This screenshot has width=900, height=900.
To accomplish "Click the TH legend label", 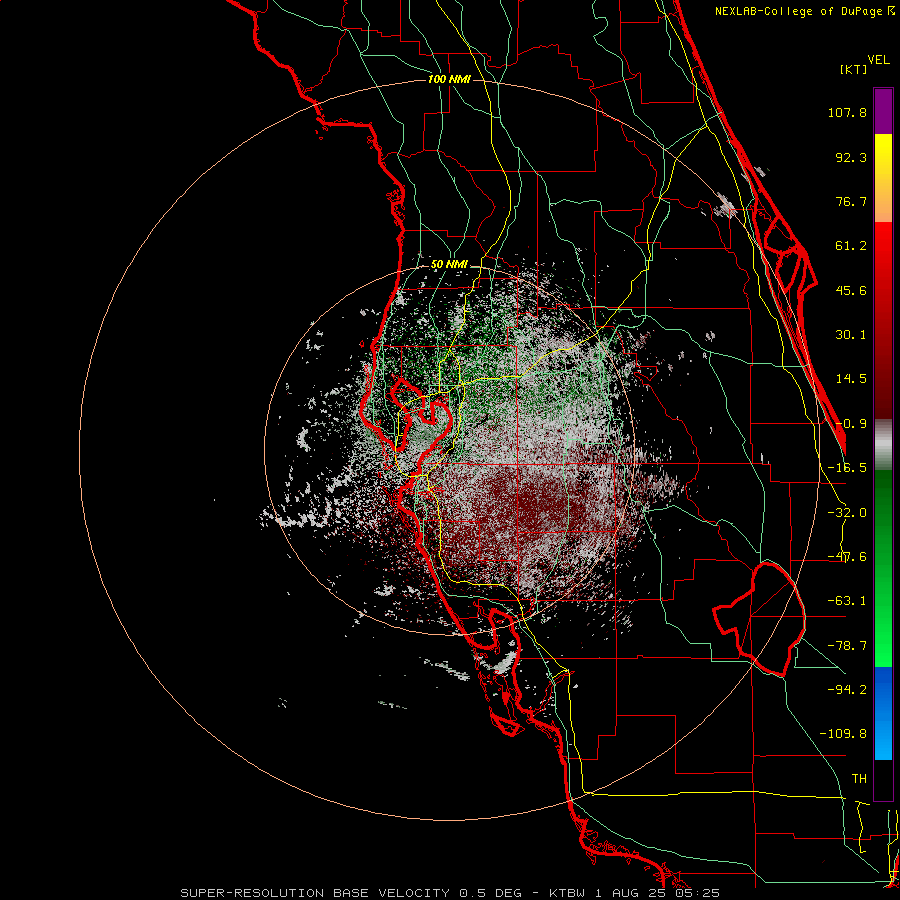I will click(x=859, y=778).
